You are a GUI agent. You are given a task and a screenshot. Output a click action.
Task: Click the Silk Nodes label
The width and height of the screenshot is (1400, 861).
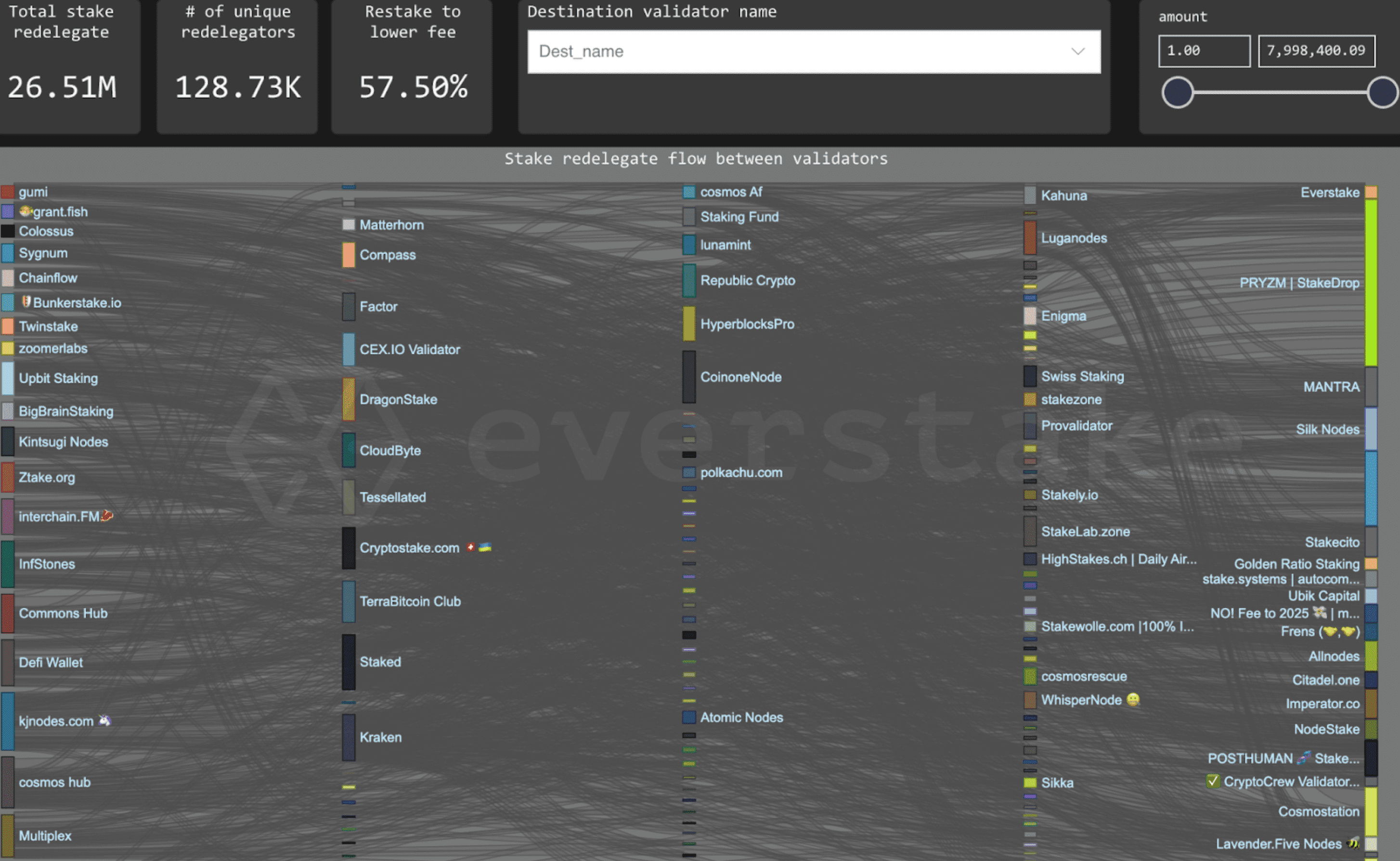(x=1328, y=430)
